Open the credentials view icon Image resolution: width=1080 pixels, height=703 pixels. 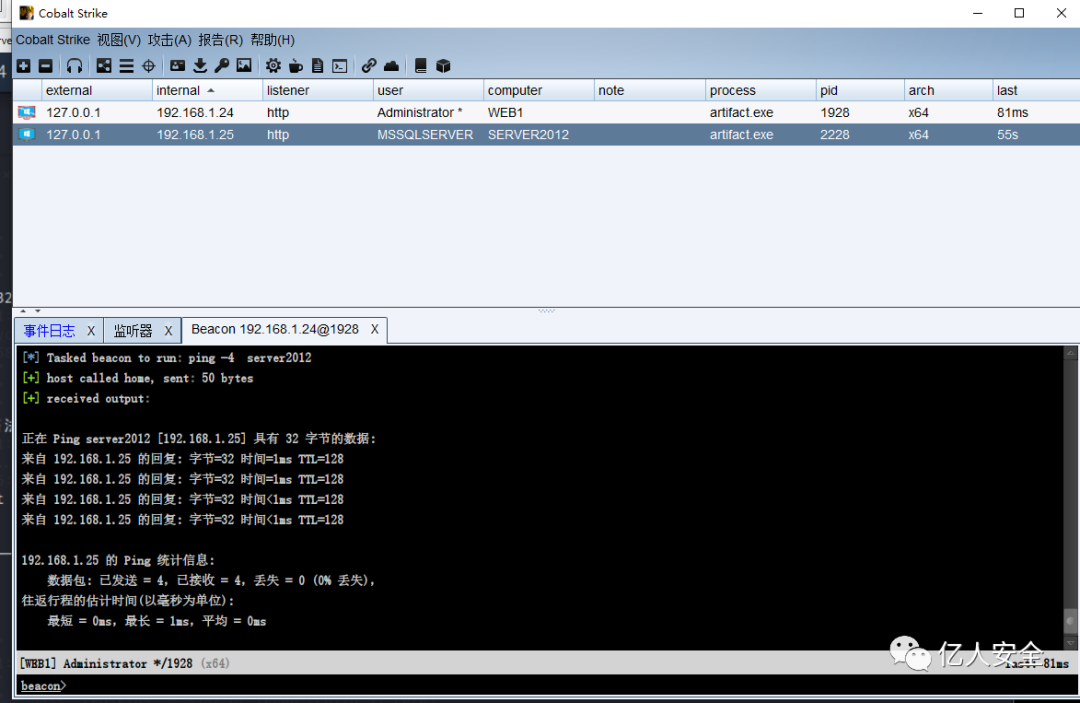(178, 66)
